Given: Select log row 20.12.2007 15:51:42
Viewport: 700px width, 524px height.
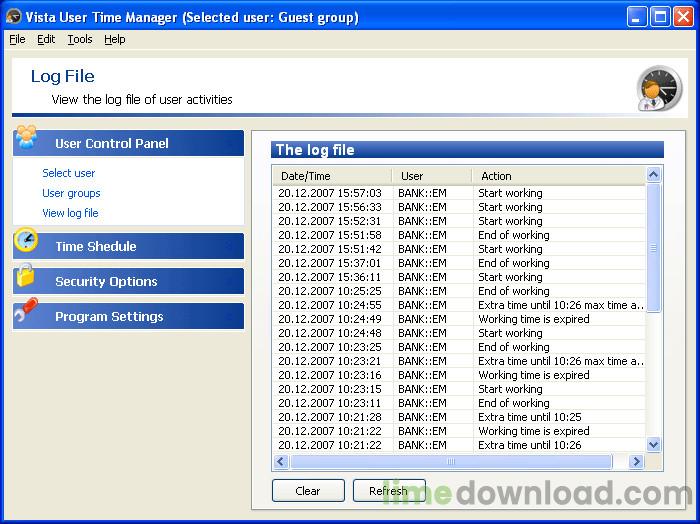Looking at the screenshot, I should tap(459, 249).
